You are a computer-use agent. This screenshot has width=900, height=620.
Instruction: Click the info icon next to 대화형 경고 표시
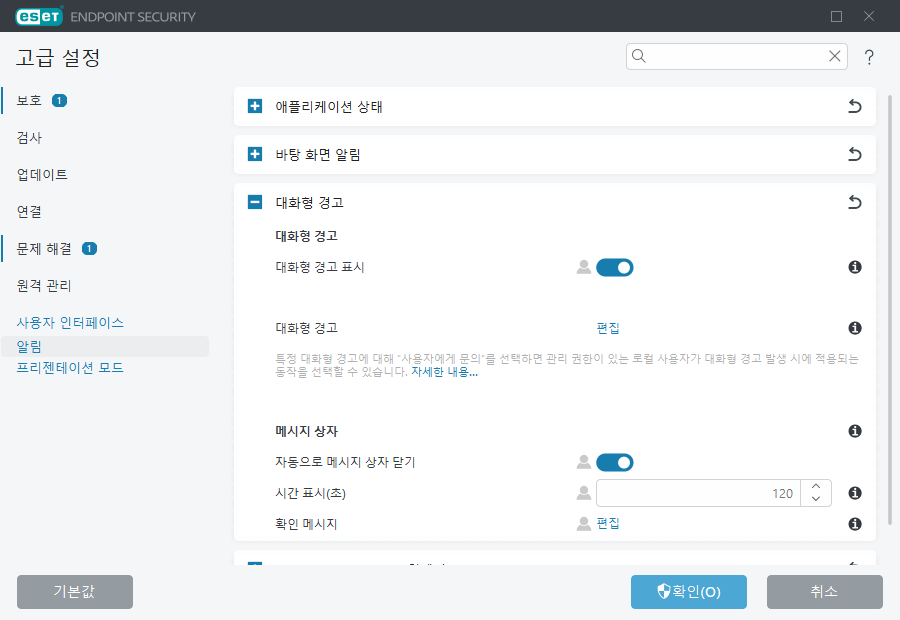tap(854, 267)
